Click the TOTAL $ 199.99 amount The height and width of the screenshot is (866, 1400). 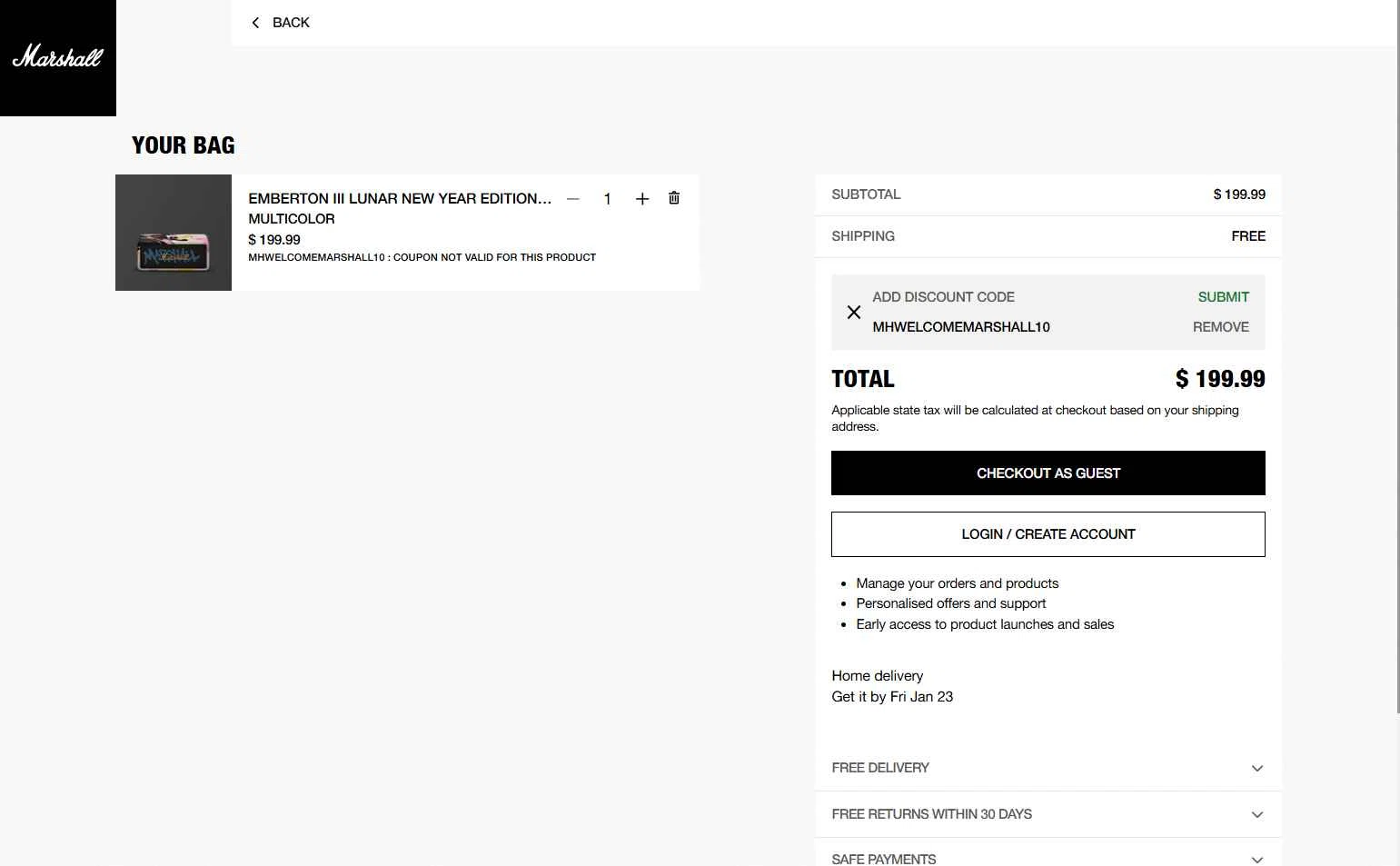tap(1220, 379)
